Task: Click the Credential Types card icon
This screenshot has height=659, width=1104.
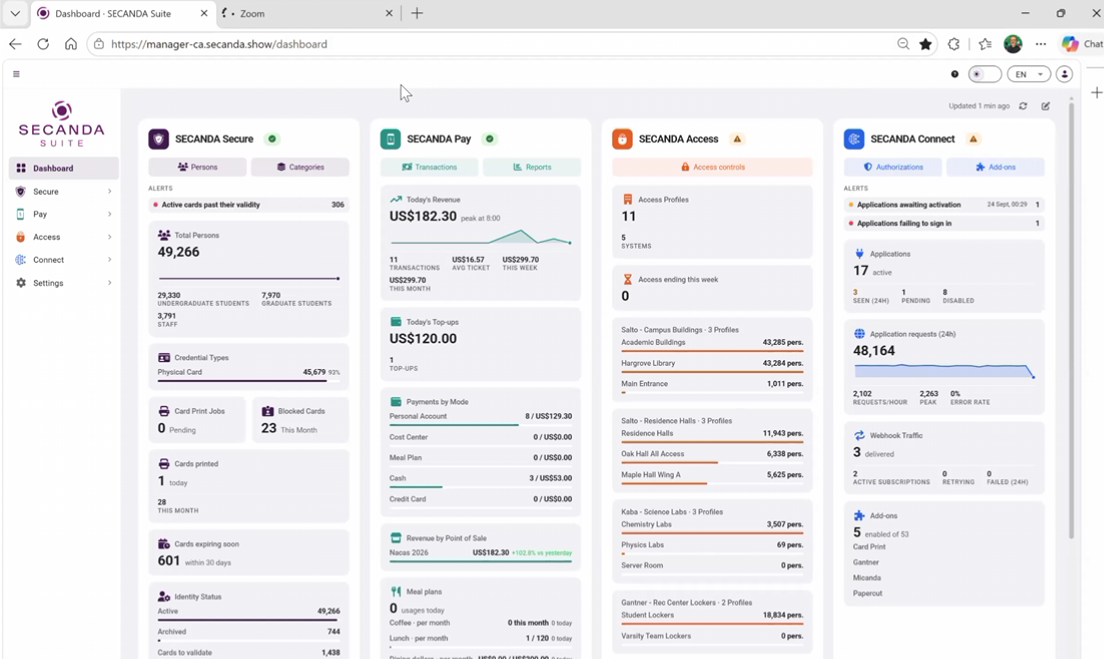Action: click(x=164, y=358)
